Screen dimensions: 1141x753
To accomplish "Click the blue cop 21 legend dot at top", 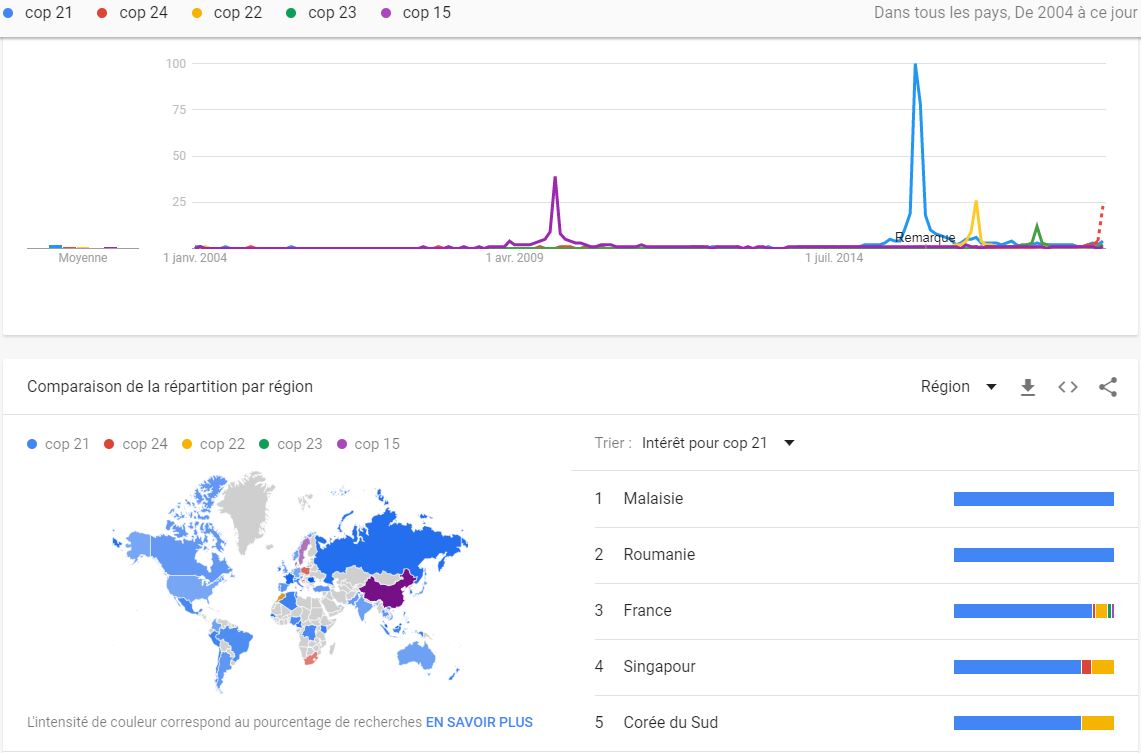I will click(x=9, y=13).
